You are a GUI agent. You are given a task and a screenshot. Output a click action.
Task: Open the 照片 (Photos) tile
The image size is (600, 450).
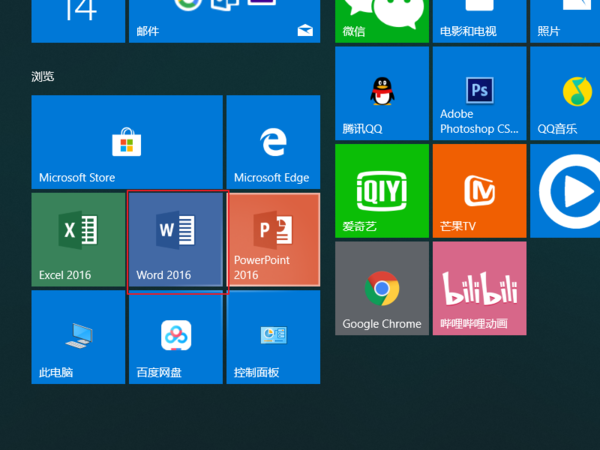pyautogui.click(x=565, y=21)
